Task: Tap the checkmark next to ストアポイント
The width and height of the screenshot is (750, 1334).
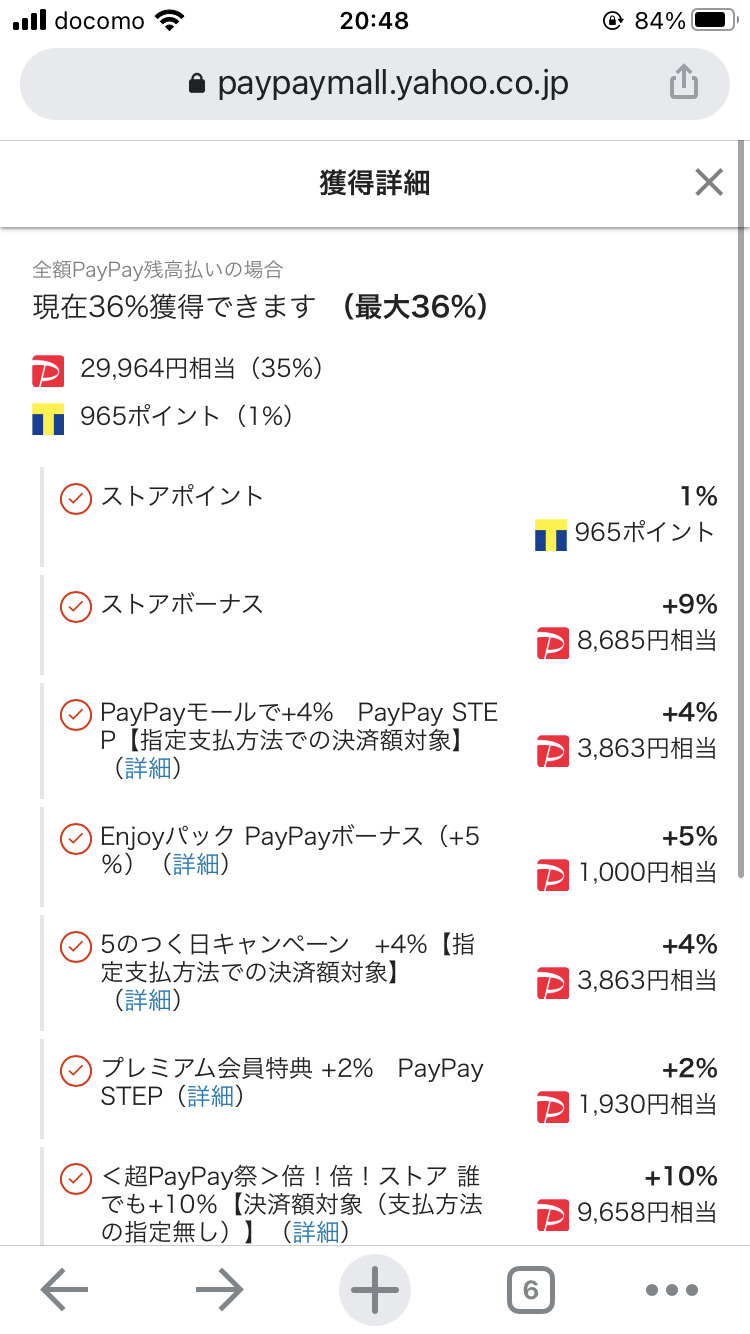Action: coord(76,498)
